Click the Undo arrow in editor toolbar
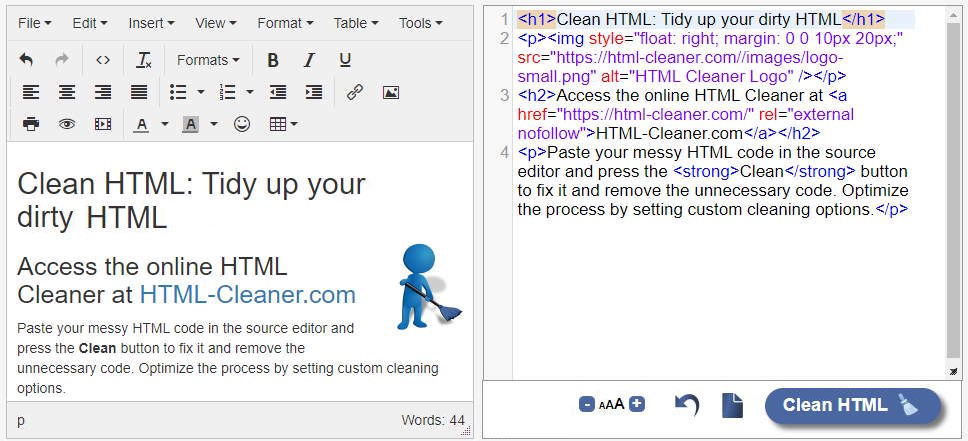Viewport: 968px width, 441px height. (26, 60)
